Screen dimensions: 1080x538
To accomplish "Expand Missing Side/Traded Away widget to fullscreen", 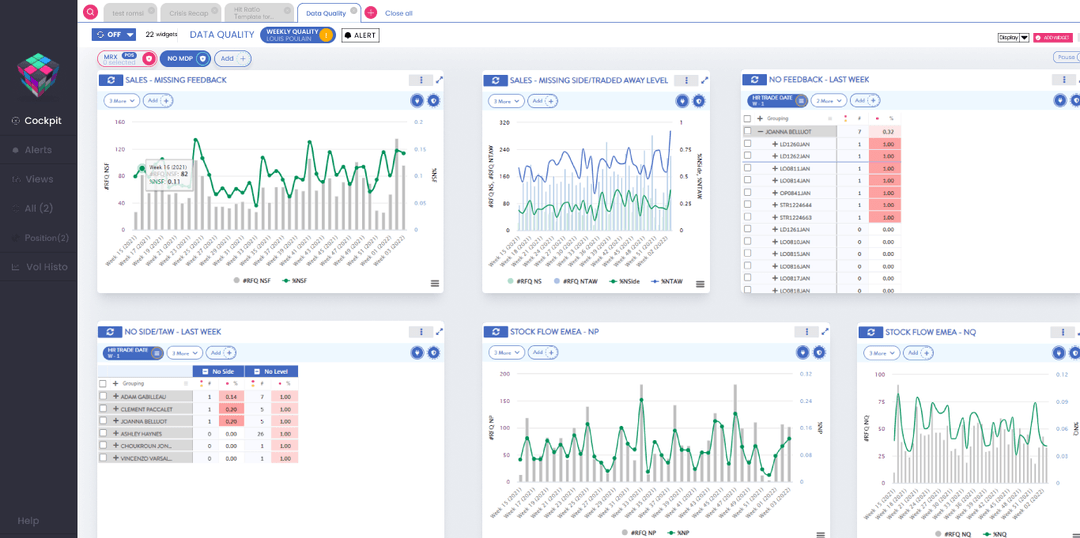I will [x=704, y=80].
